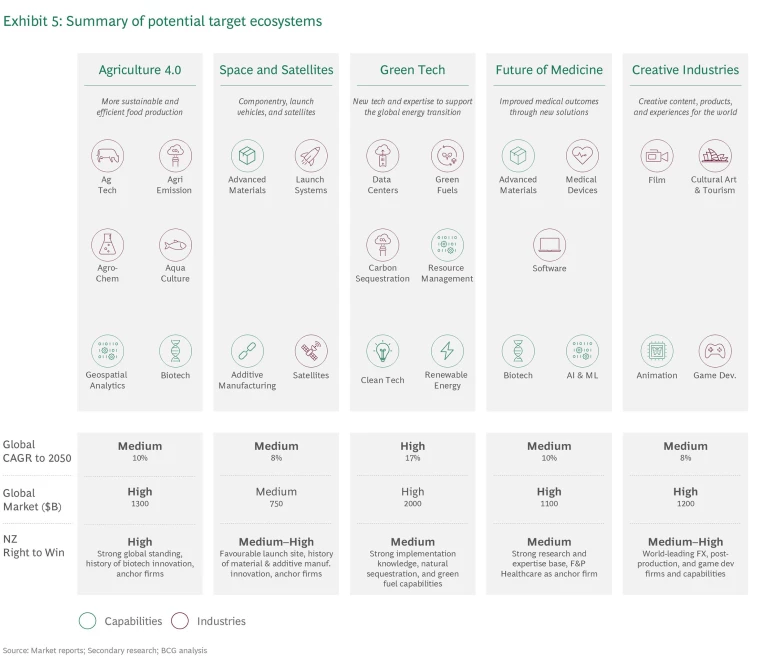The height and width of the screenshot is (661, 768).
Task: Select the Aqua Culture fish icon
Action: (175, 245)
